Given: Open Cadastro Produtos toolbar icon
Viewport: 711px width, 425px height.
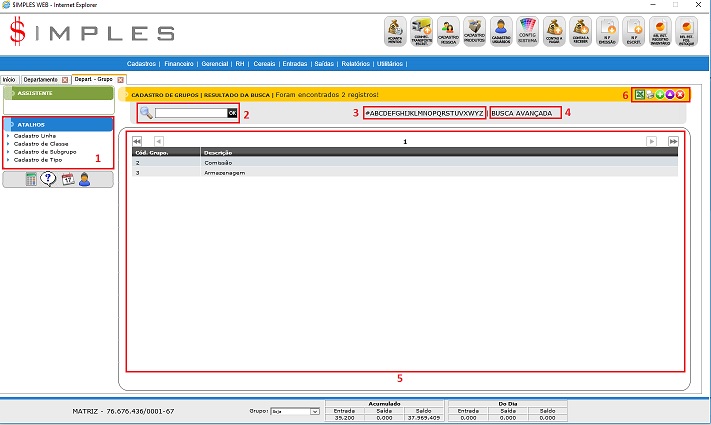Looking at the screenshot, I should tap(476, 32).
